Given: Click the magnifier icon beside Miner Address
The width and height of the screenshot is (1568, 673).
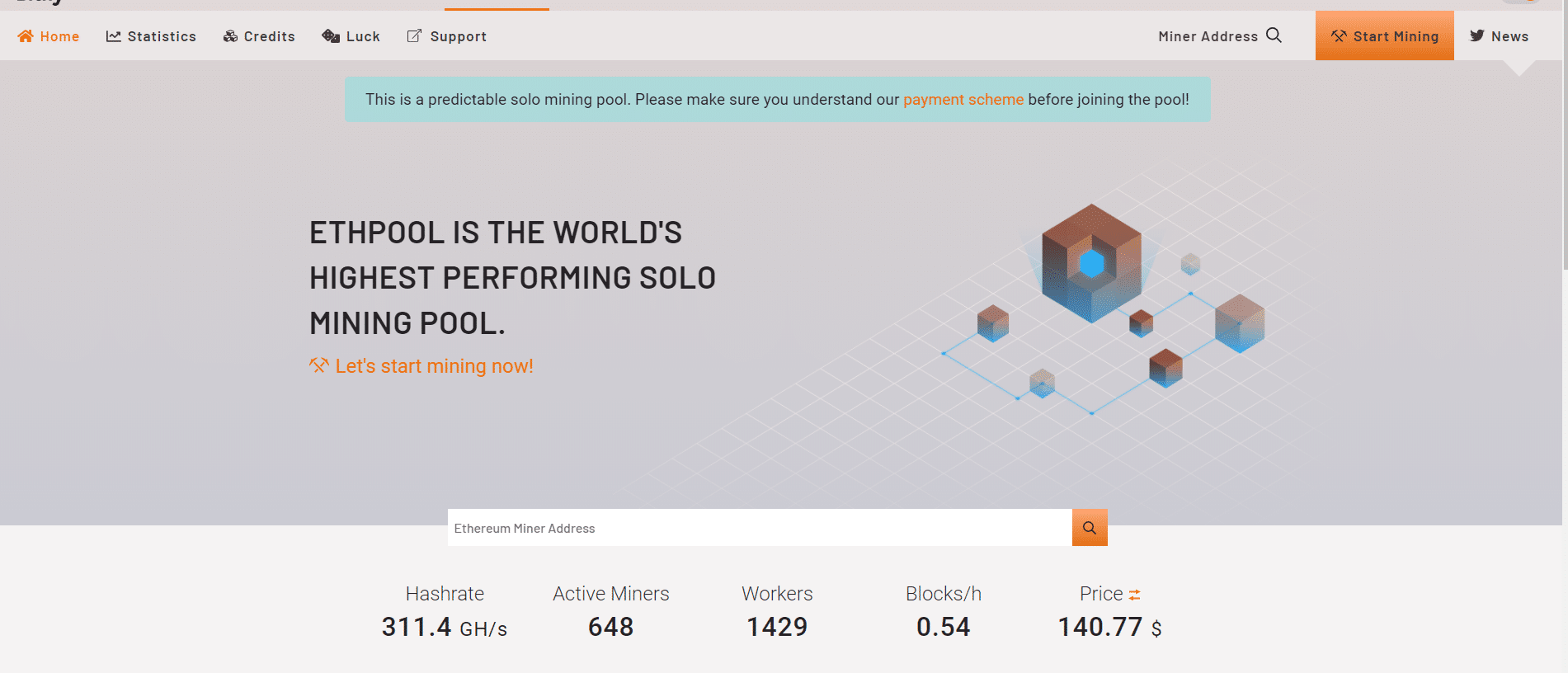Looking at the screenshot, I should click(x=1274, y=35).
